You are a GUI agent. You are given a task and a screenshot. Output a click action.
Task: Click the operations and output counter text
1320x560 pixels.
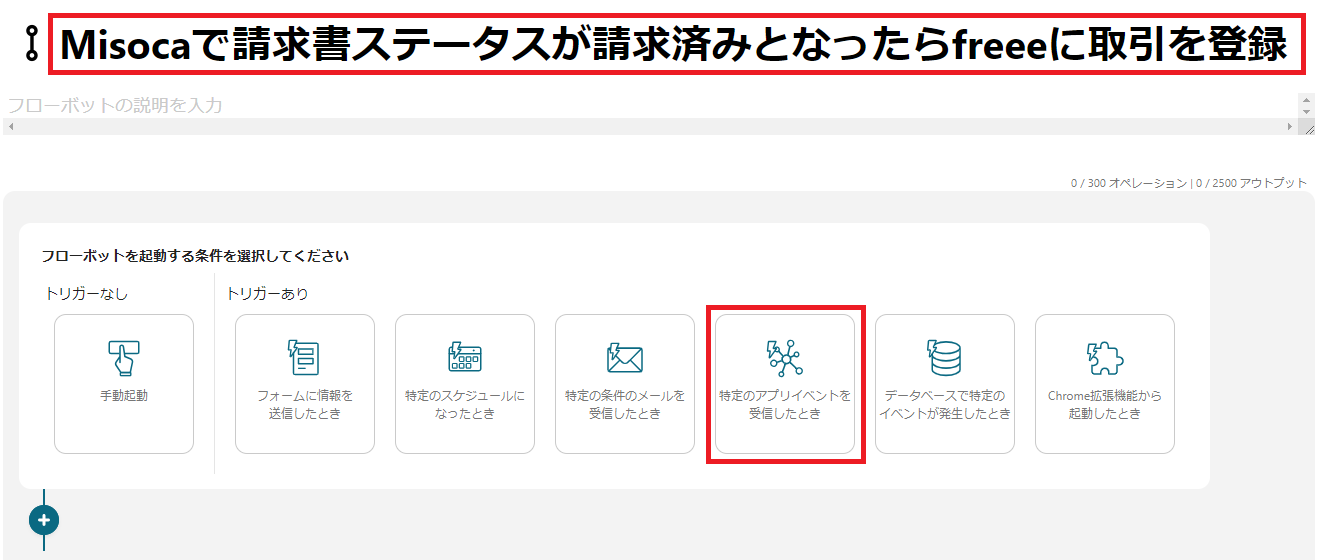click(1189, 183)
